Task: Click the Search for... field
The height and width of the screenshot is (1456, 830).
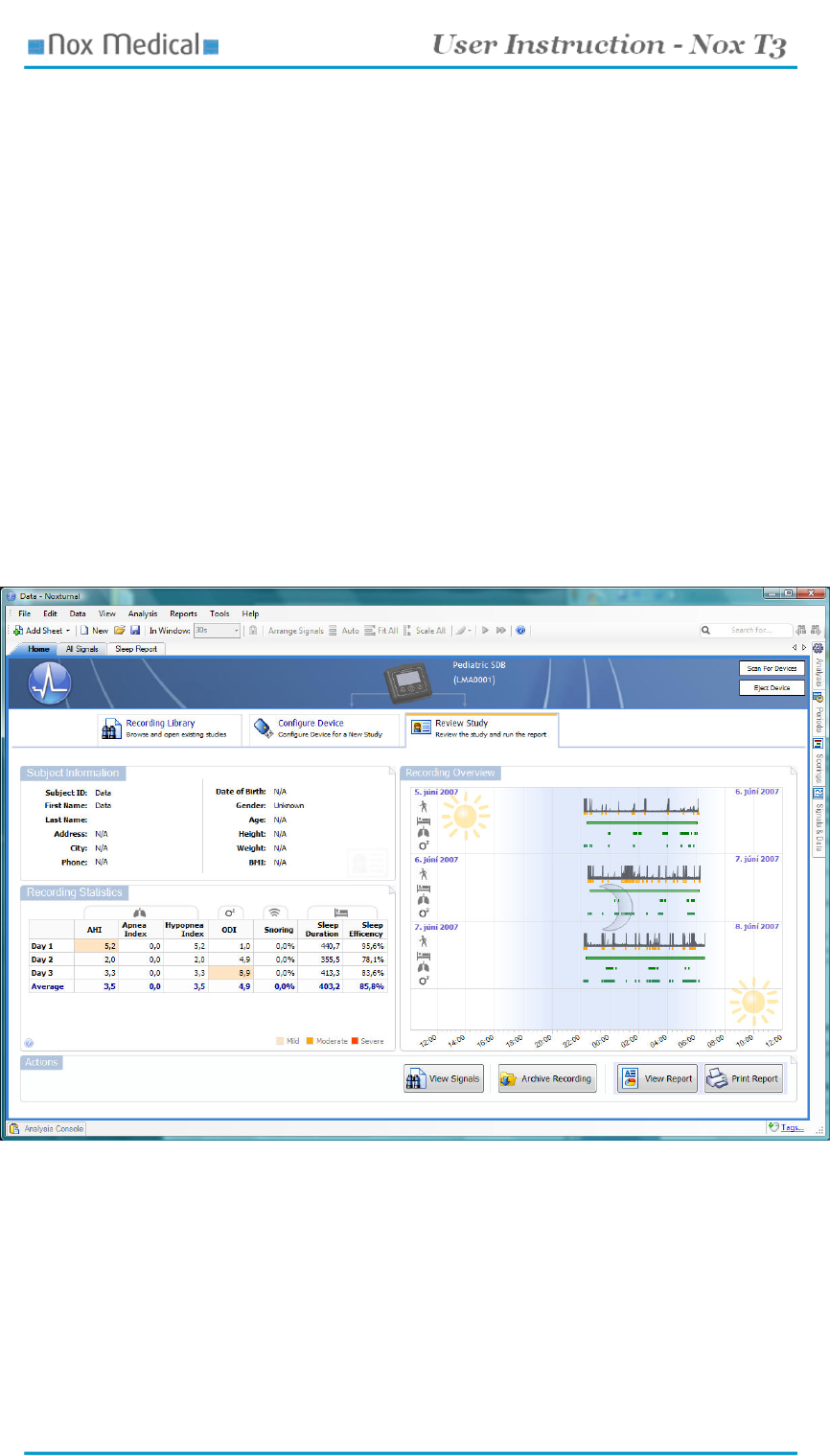Action: (747, 631)
